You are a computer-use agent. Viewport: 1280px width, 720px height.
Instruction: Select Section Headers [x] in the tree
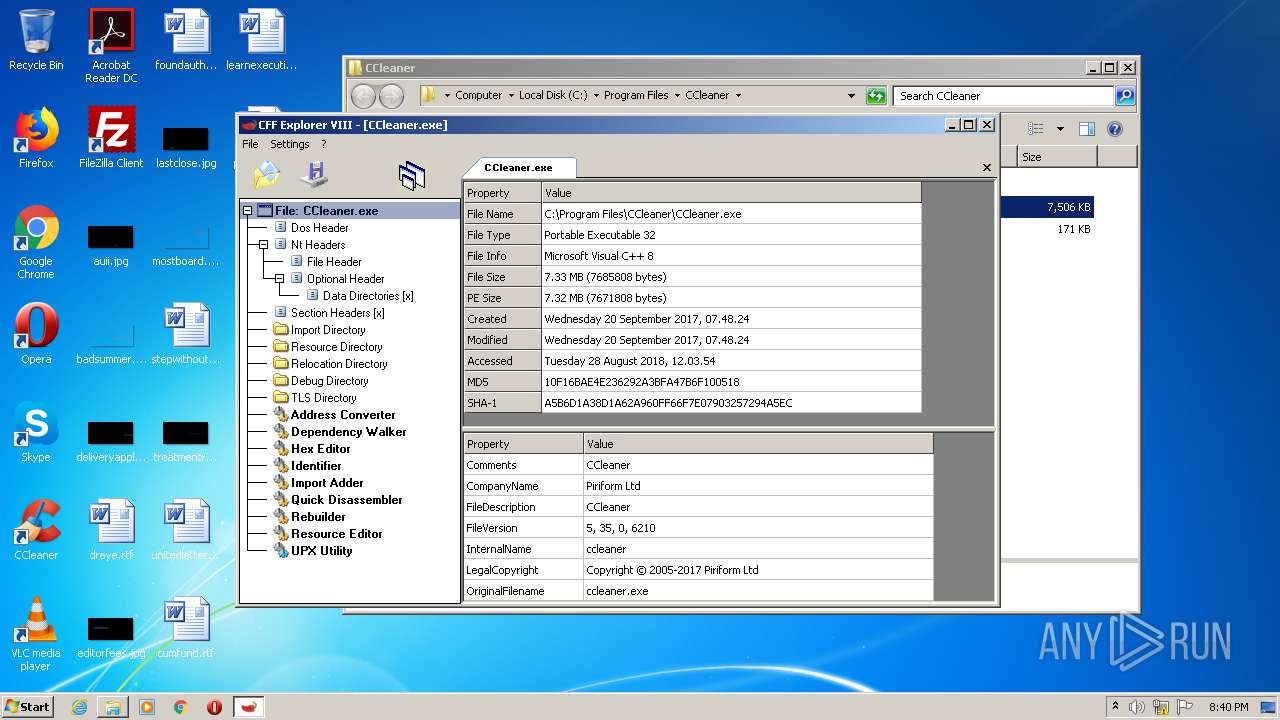coord(337,313)
